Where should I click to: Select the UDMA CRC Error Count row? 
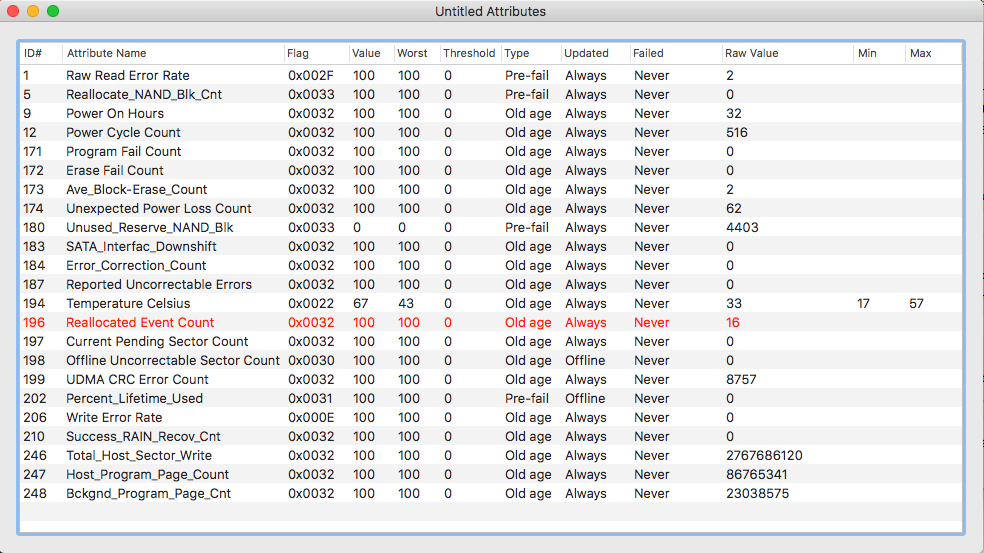[x=491, y=379]
